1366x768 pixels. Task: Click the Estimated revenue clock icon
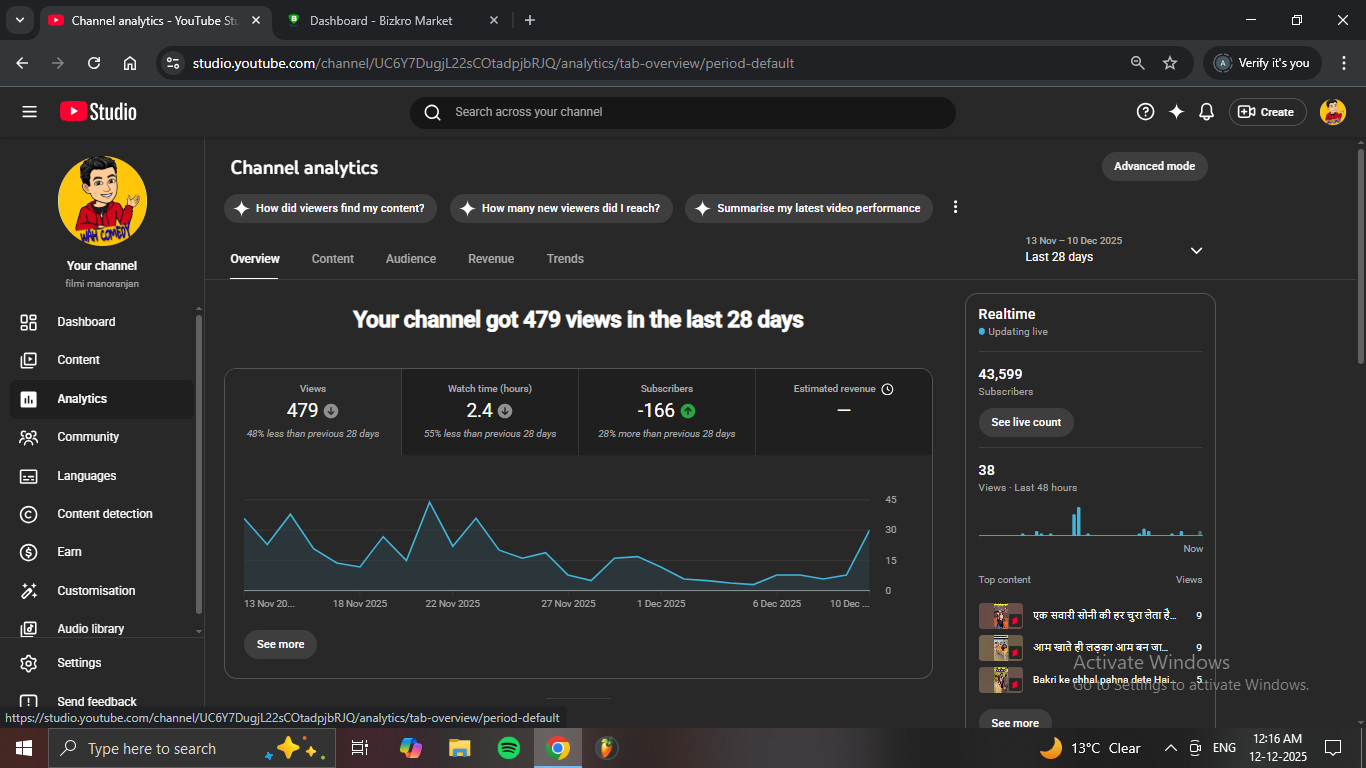point(887,389)
